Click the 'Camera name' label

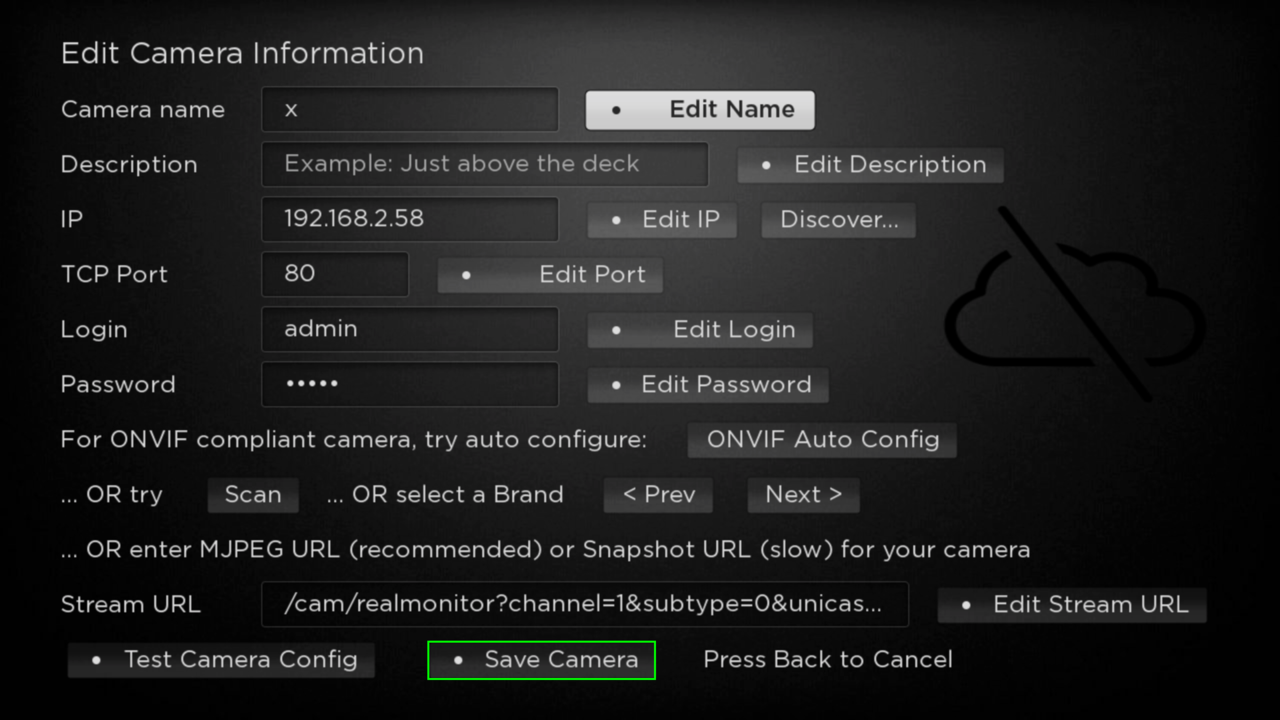143,110
